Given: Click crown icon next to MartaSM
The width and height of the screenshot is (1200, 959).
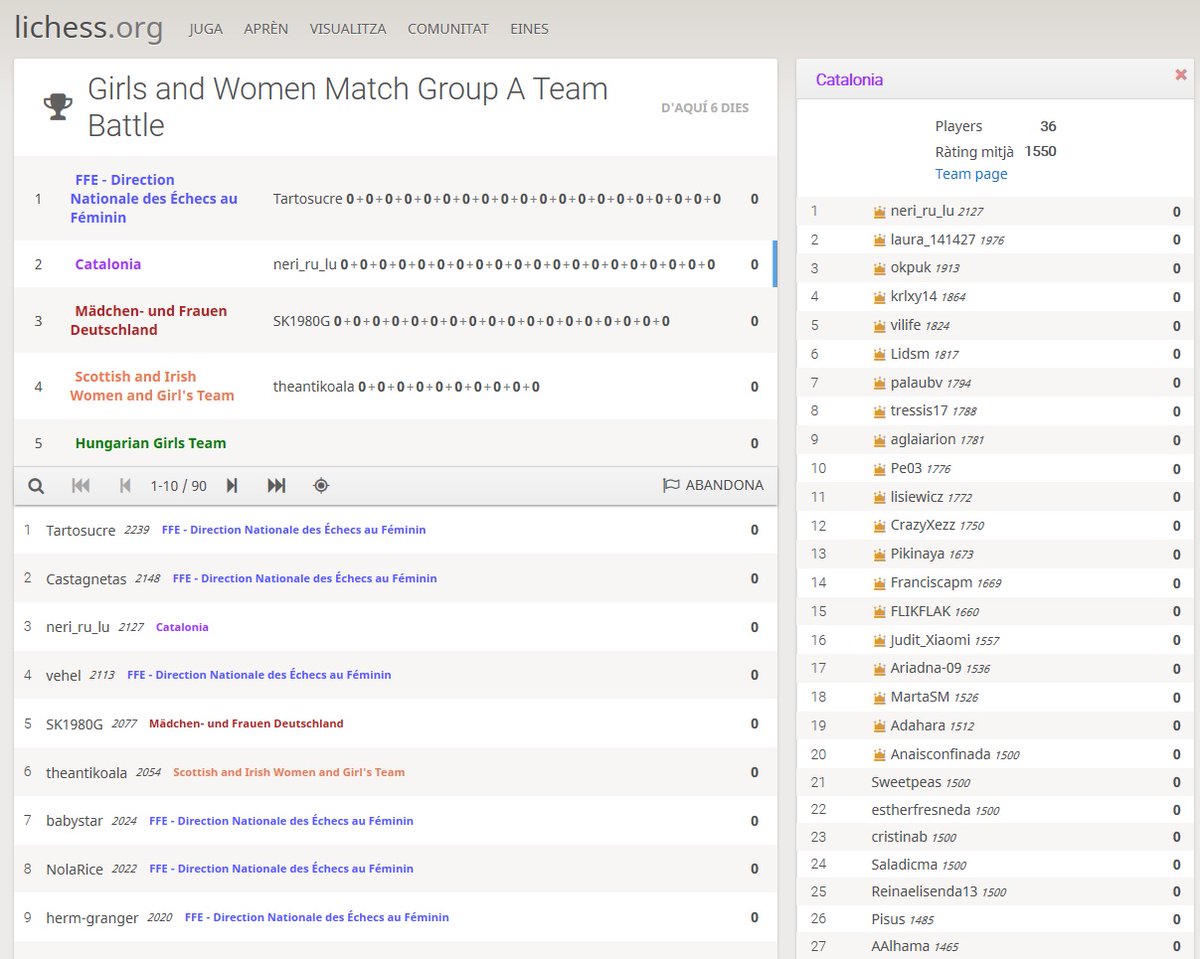Looking at the screenshot, I should [880, 697].
